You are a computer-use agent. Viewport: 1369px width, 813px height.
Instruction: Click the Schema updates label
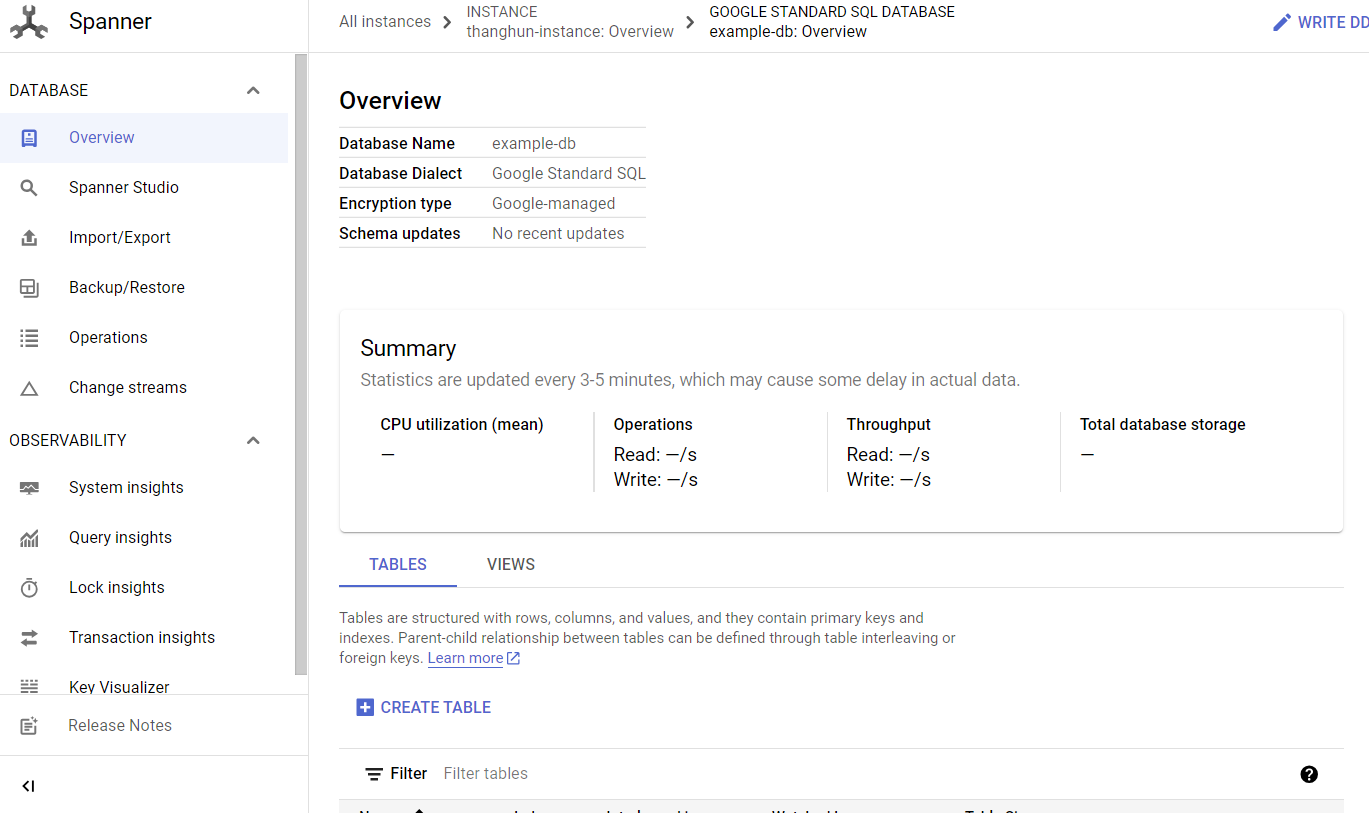tap(400, 234)
